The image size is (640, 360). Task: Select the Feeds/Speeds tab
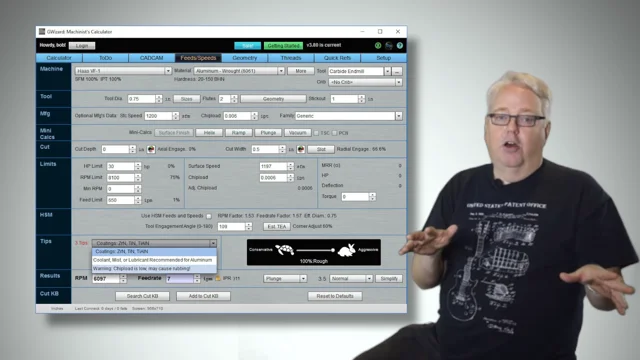[x=198, y=58]
